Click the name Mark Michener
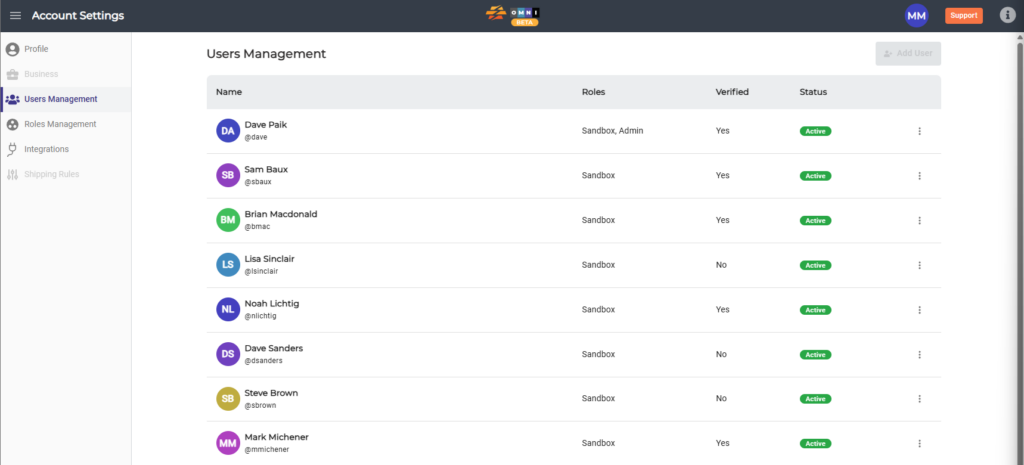This screenshot has height=465, width=1024. [x=276, y=437]
